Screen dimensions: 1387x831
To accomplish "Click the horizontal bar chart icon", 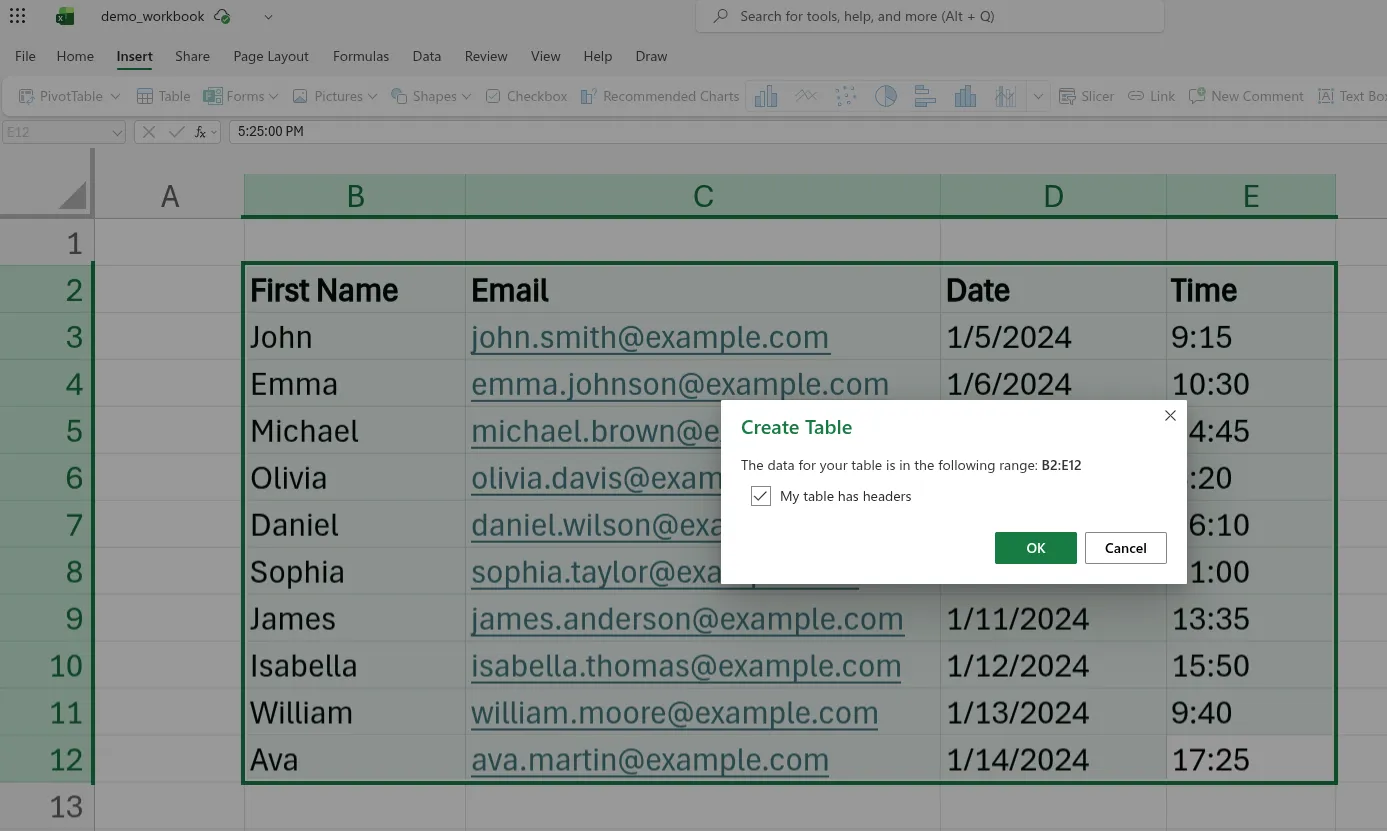I will tap(925, 96).
